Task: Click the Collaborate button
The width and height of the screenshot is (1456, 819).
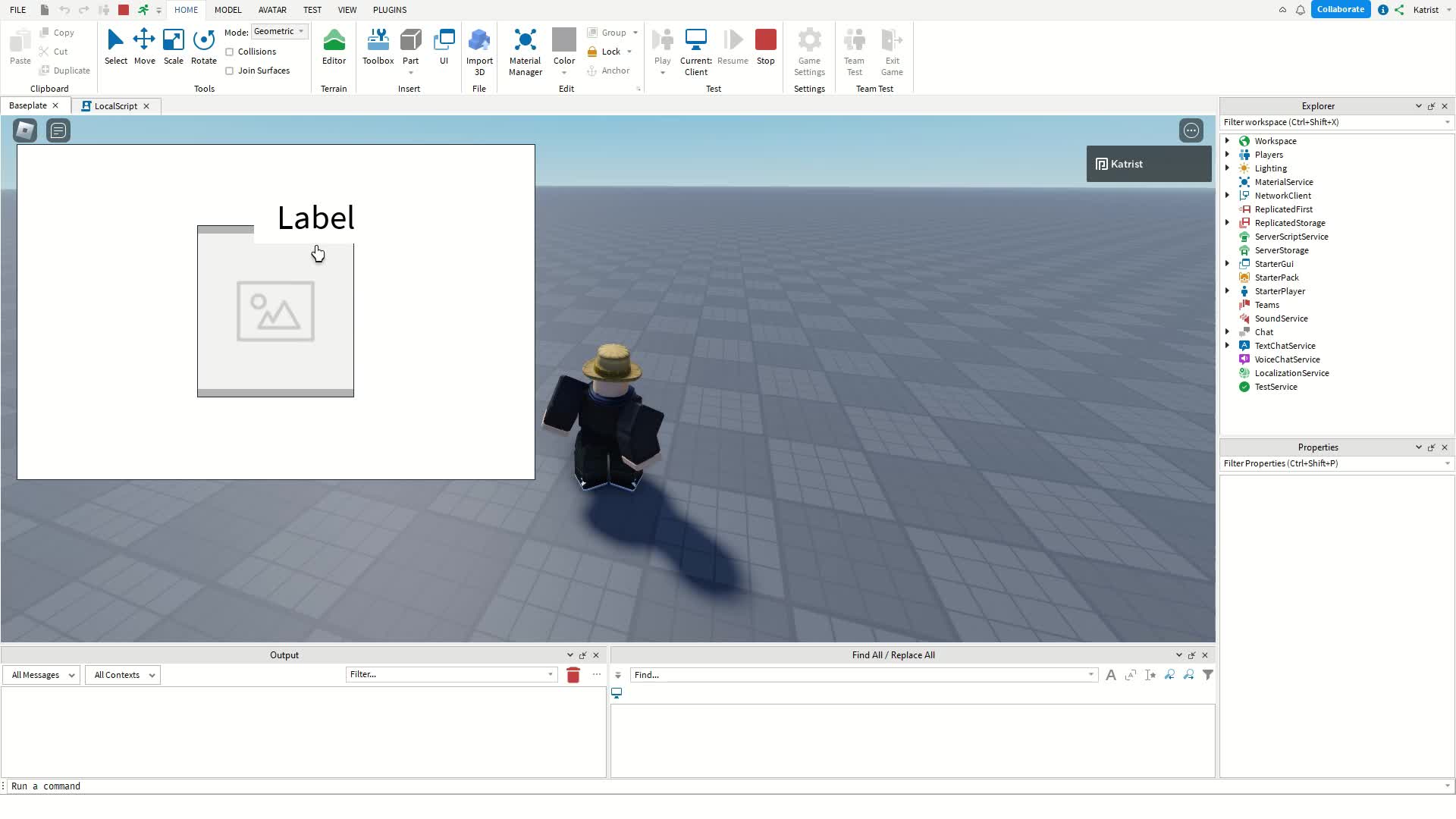Action: pyautogui.click(x=1341, y=9)
